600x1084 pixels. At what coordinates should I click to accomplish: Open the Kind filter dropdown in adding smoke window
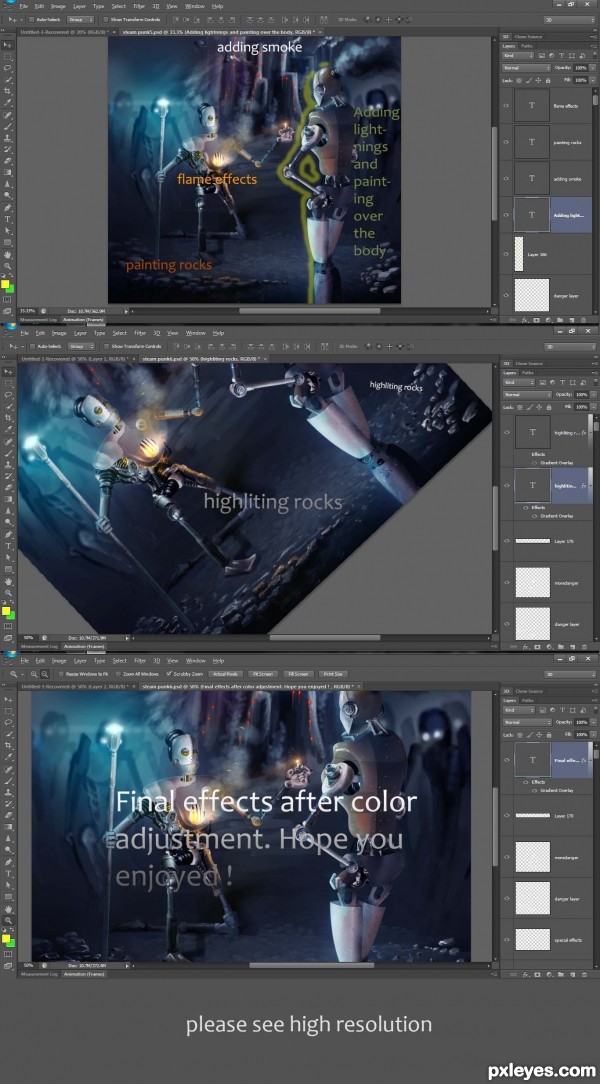[520, 55]
